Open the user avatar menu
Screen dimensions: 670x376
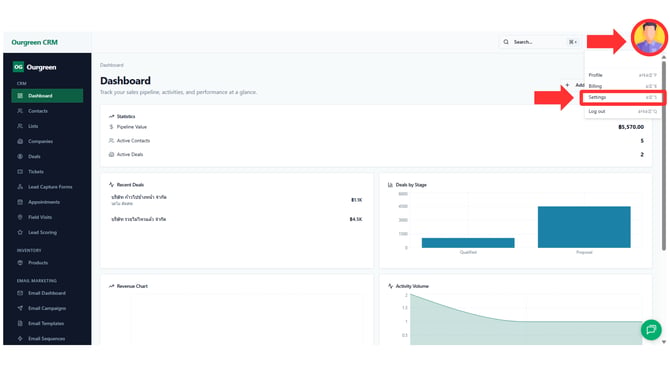649,38
